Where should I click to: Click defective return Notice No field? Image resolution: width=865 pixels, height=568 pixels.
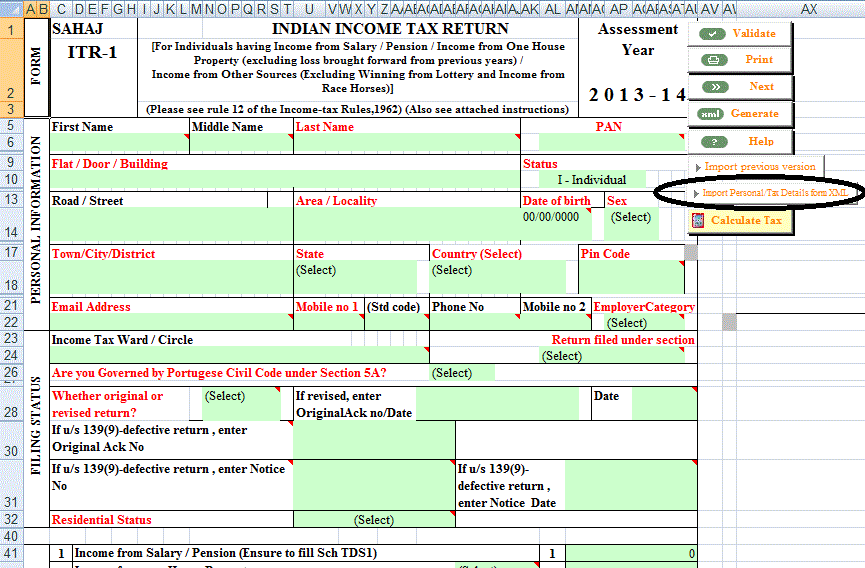pyautogui.click(x=374, y=485)
